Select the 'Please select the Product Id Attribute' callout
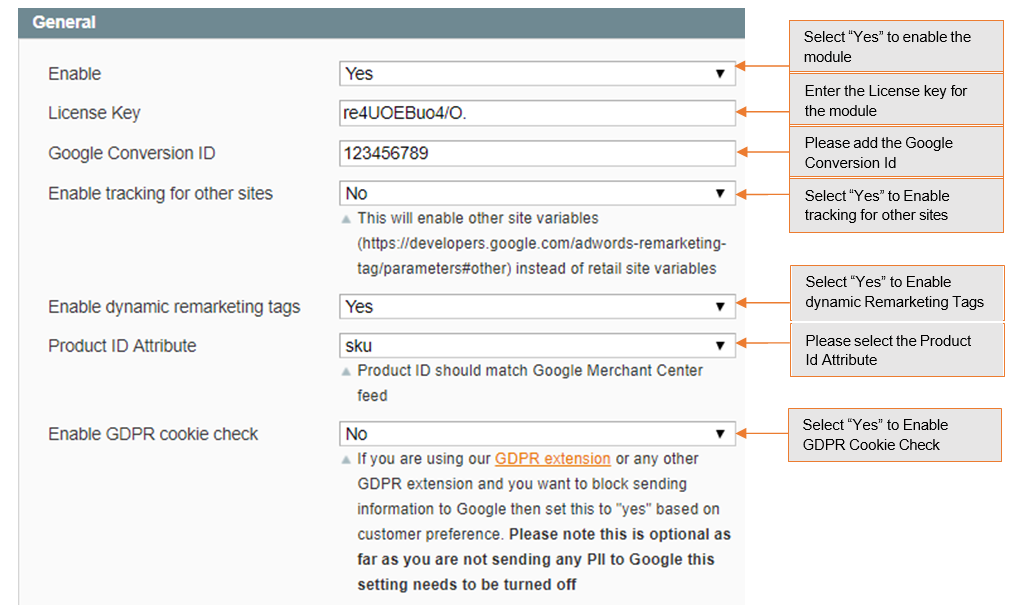This screenshot has width=1016, height=615. 897,350
